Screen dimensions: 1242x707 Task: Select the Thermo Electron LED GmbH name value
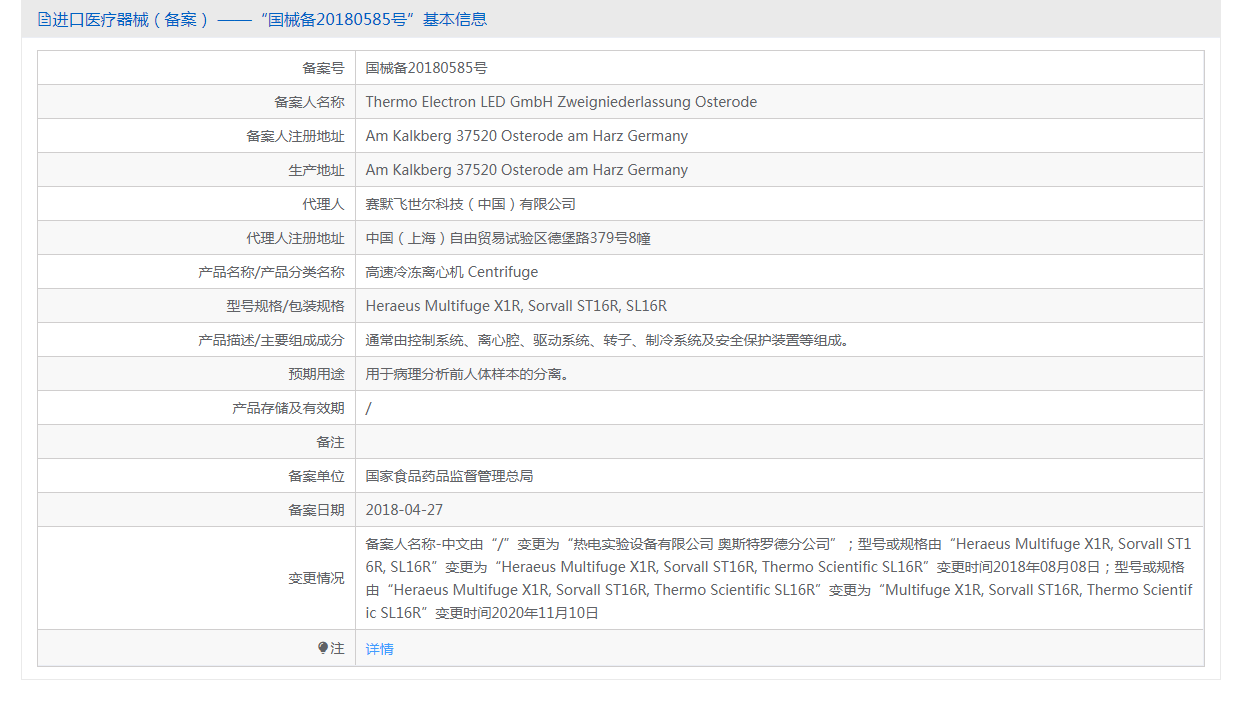click(x=561, y=102)
